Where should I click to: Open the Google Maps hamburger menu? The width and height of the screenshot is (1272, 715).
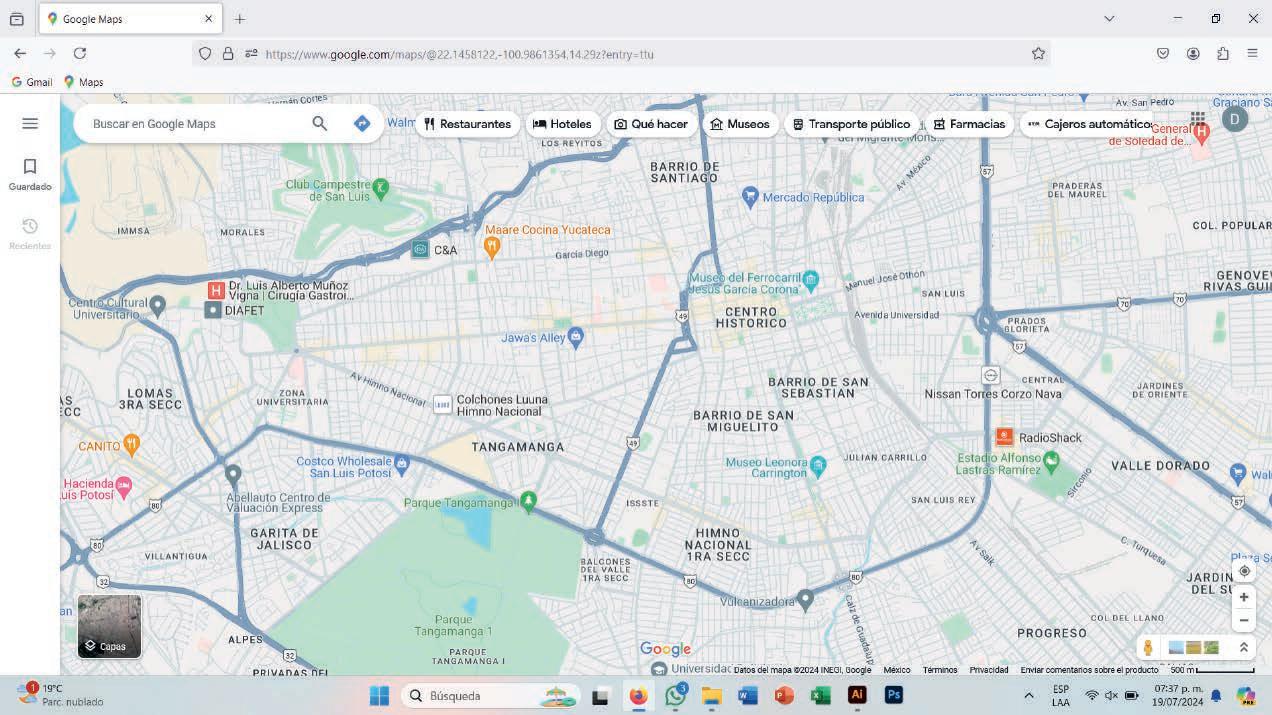(x=30, y=123)
